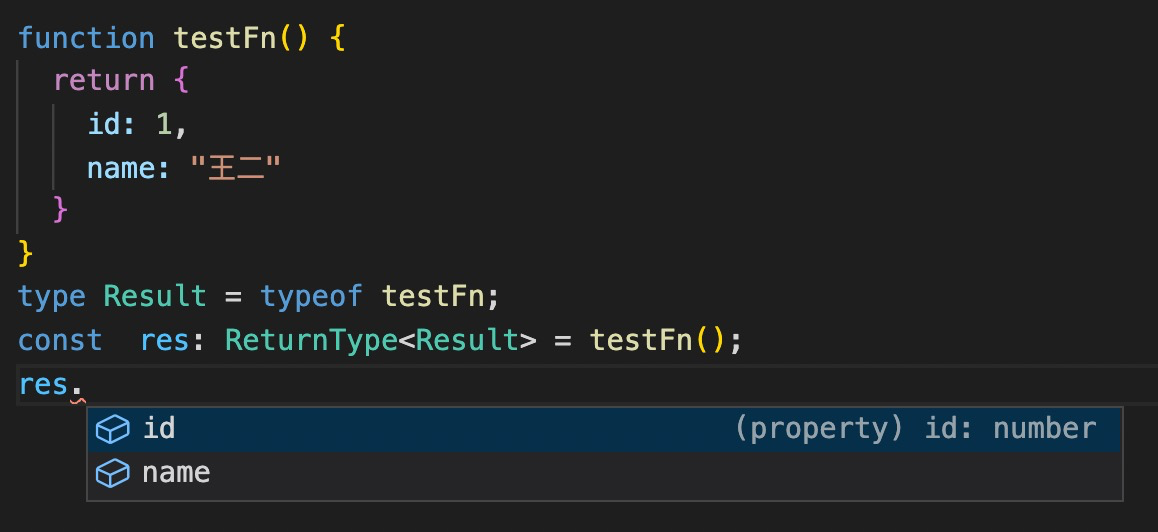
Task: Click the pink closing brace of return object
Action: click(x=60, y=210)
